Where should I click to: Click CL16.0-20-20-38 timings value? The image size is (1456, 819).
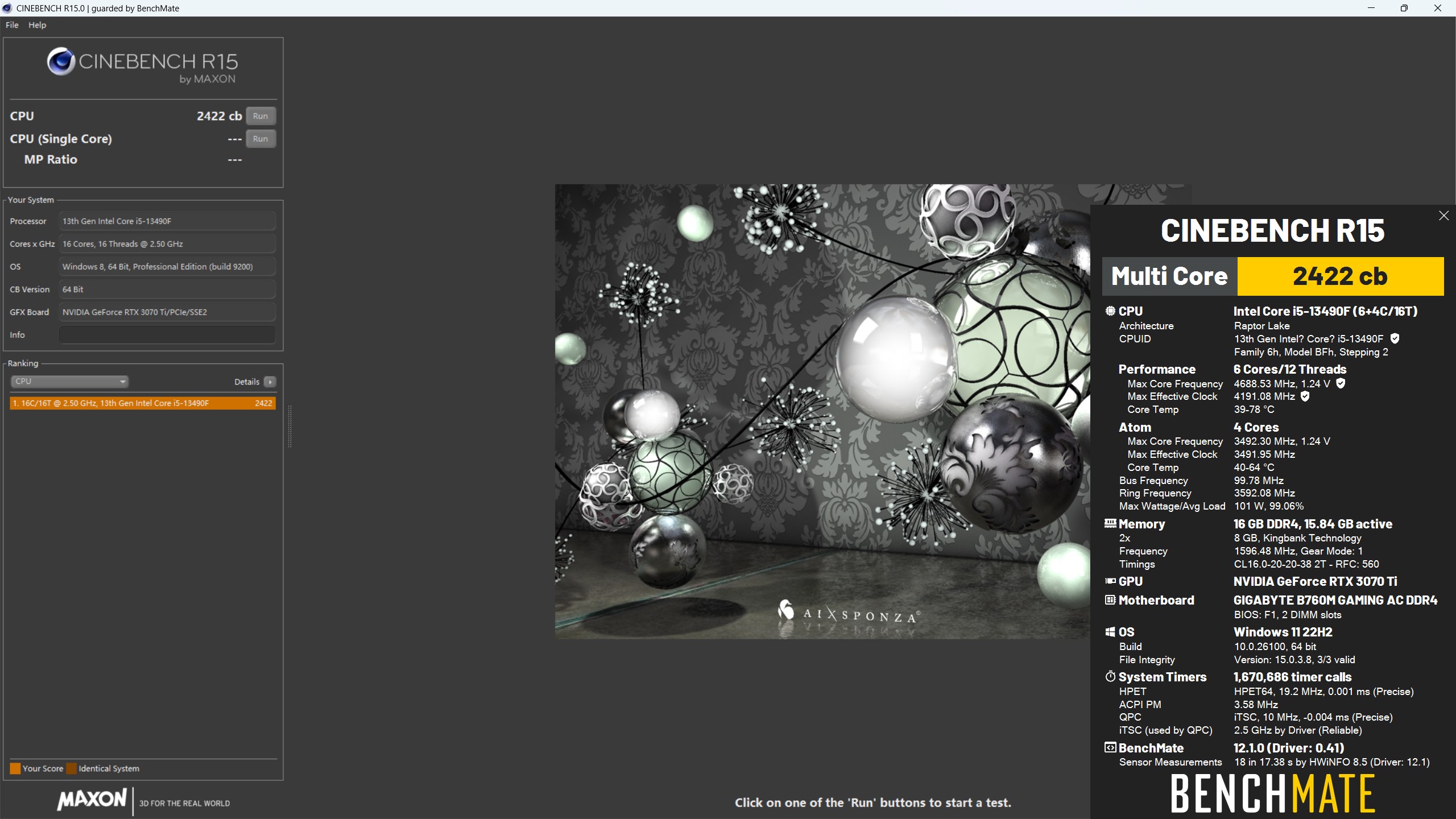[x=1306, y=564]
